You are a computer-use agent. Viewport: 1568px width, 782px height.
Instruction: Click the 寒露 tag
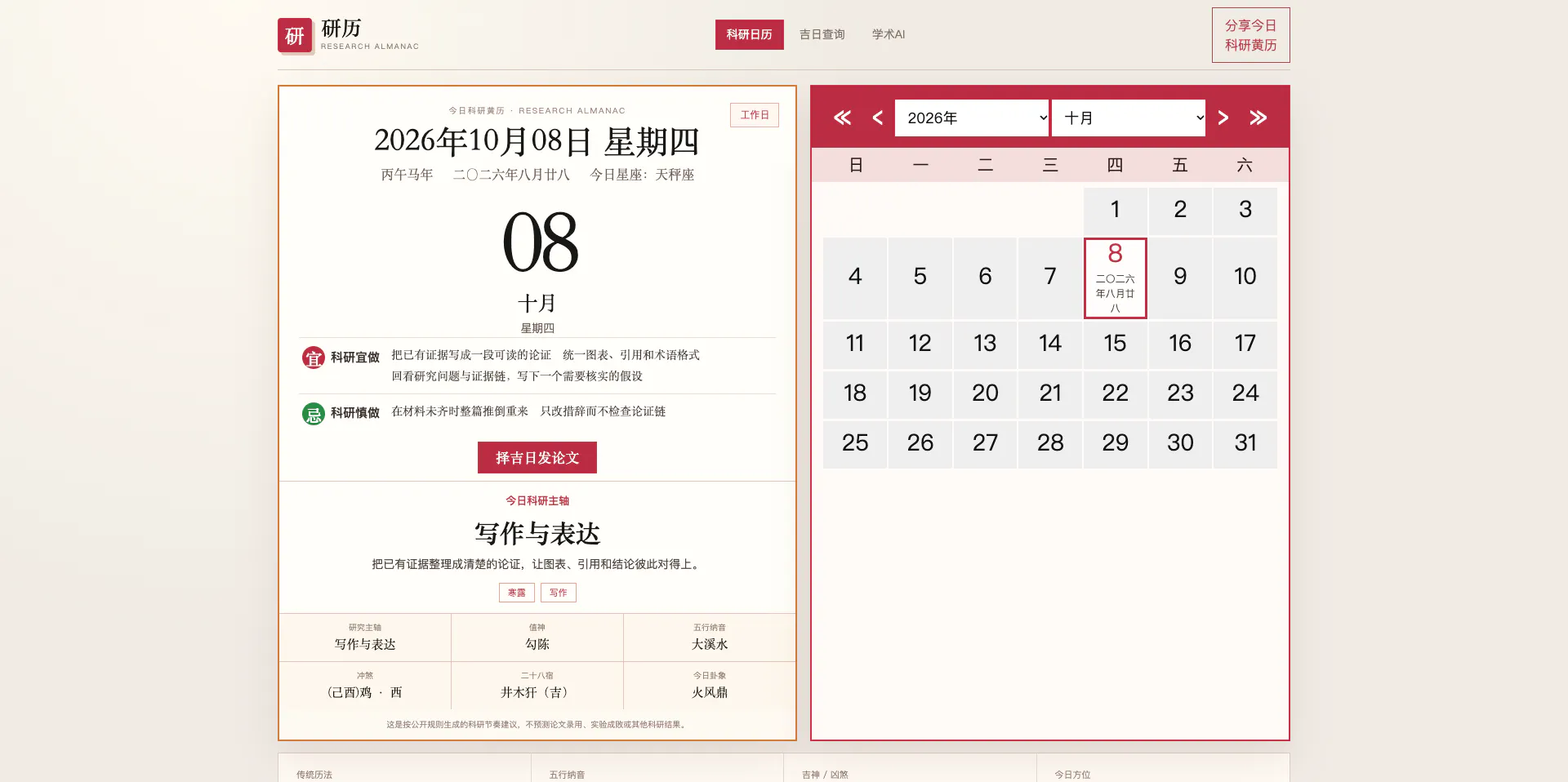517,593
